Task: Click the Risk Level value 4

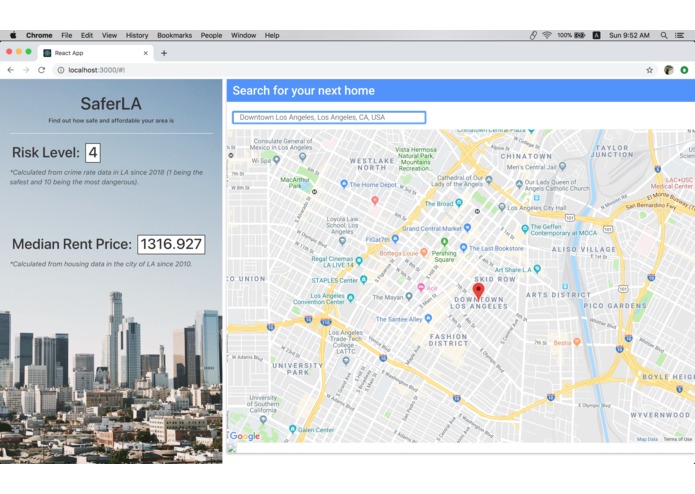Action: coord(93,153)
